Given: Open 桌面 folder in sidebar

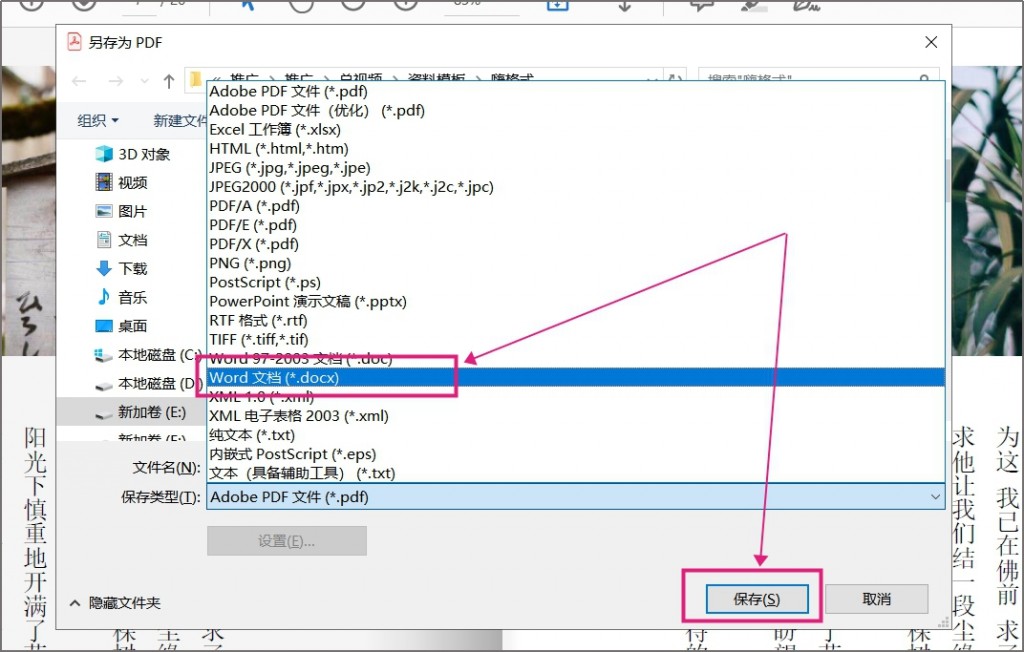Looking at the screenshot, I should [x=121, y=326].
